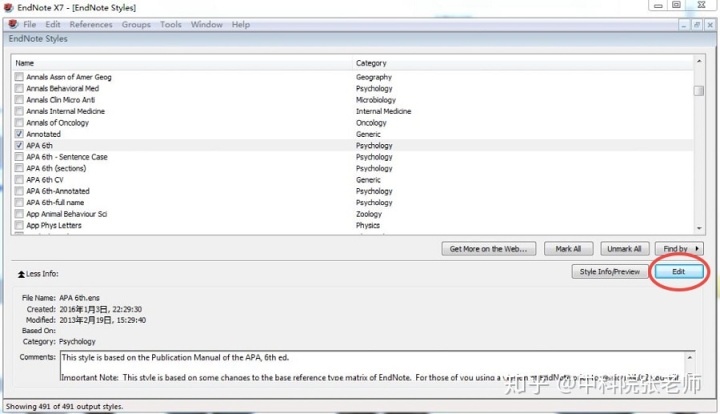Check the Annals Clin Micro Anti checkbox
The height and width of the screenshot is (414, 720).
19,100
